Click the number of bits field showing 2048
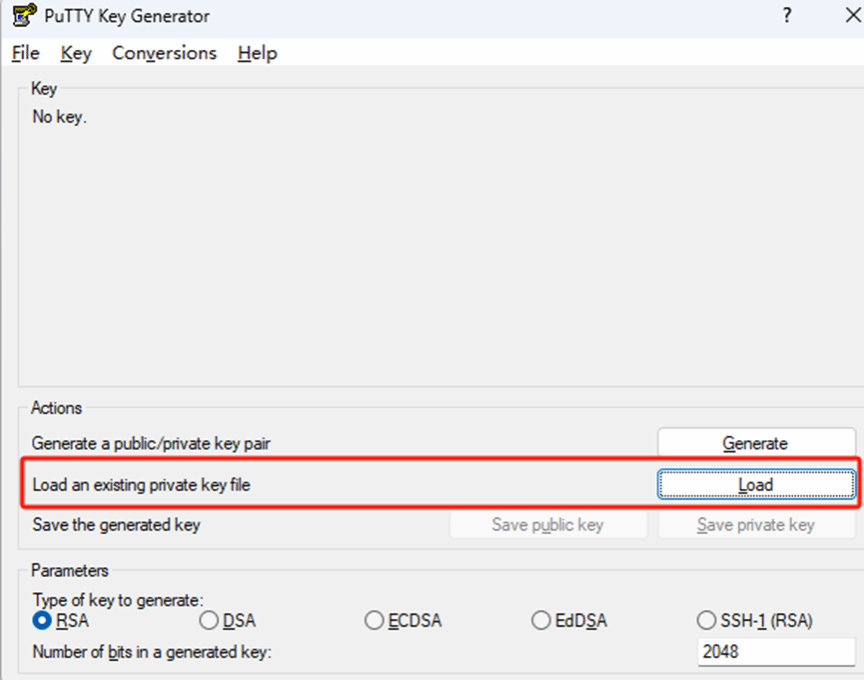Viewport: 864px width, 680px height. click(775, 652)
